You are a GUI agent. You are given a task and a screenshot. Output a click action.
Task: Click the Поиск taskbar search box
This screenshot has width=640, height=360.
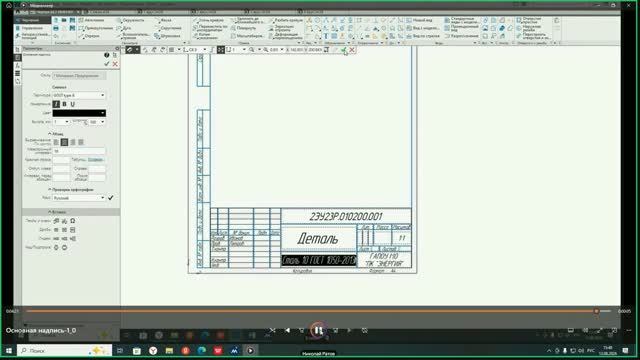click(65, 351)
